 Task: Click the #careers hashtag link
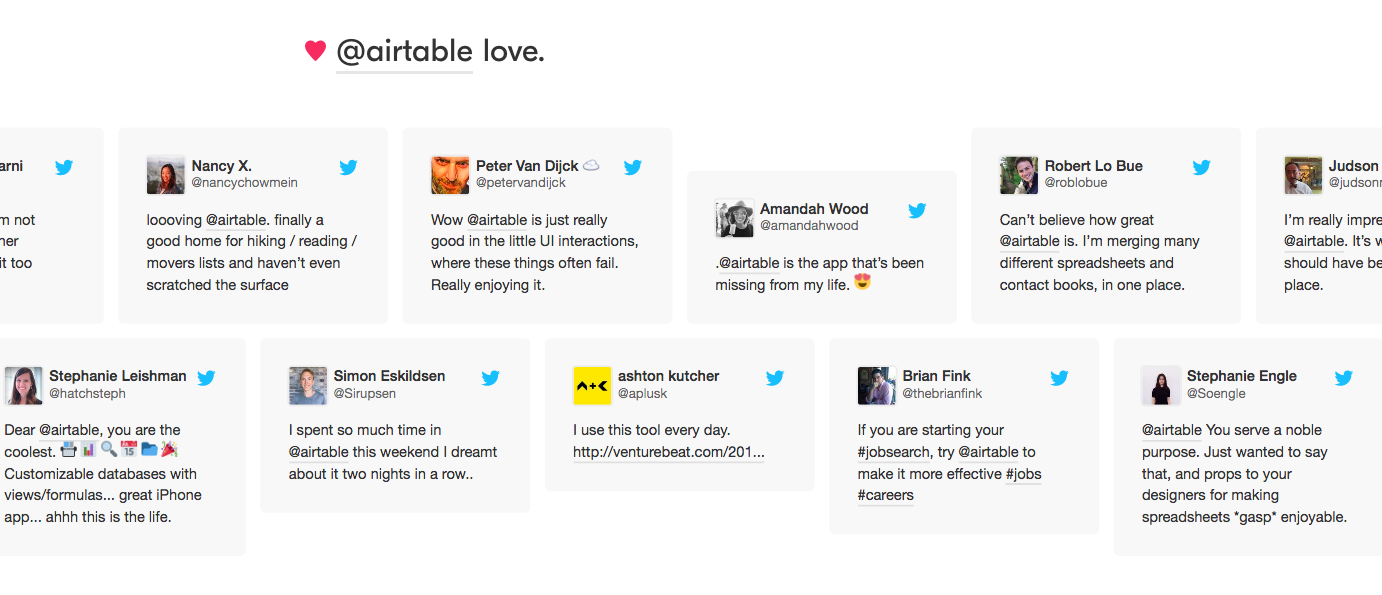point(886,495)
